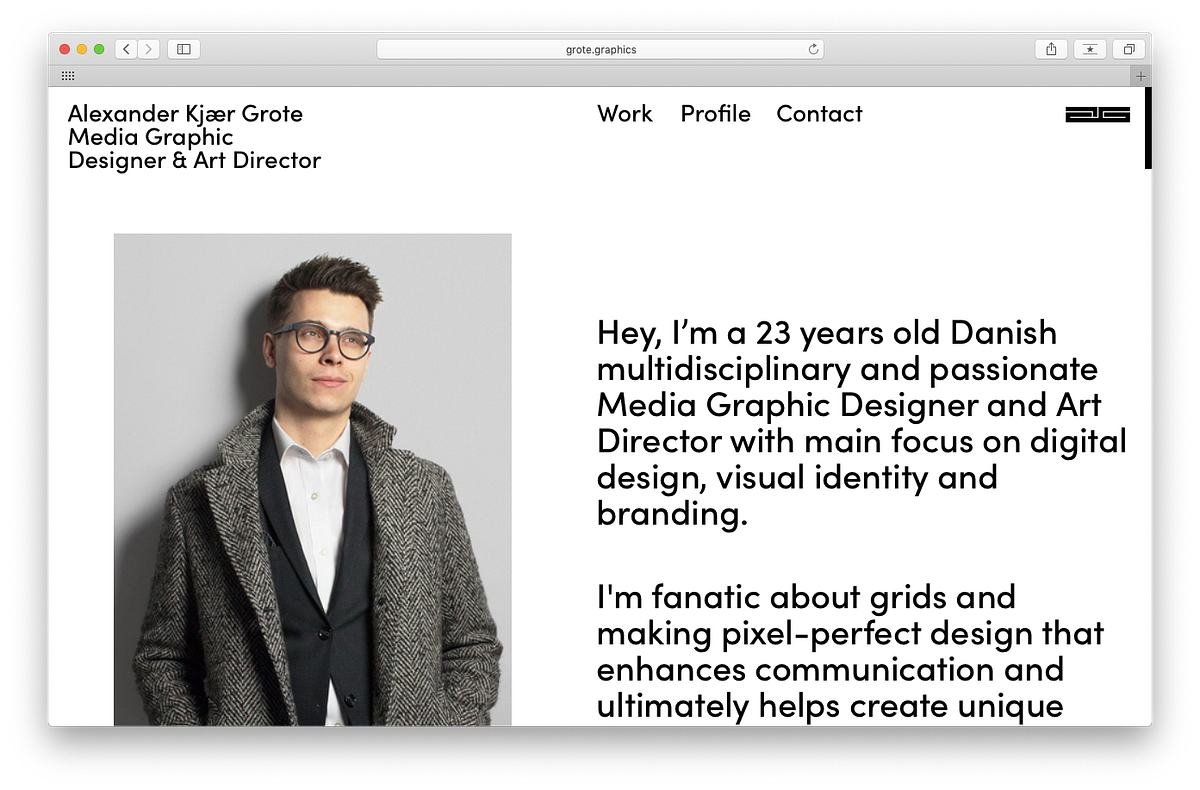This screenshot has height=790, width=1200.
Task: Show all tabs overview icon
Action: pyautogui.click(x=1129, y=48)
